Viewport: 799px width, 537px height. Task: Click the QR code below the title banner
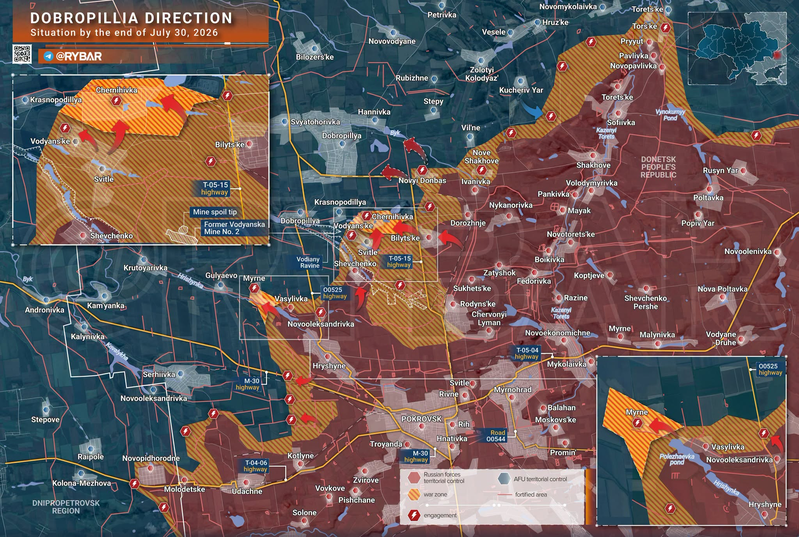tap(22, 55)
